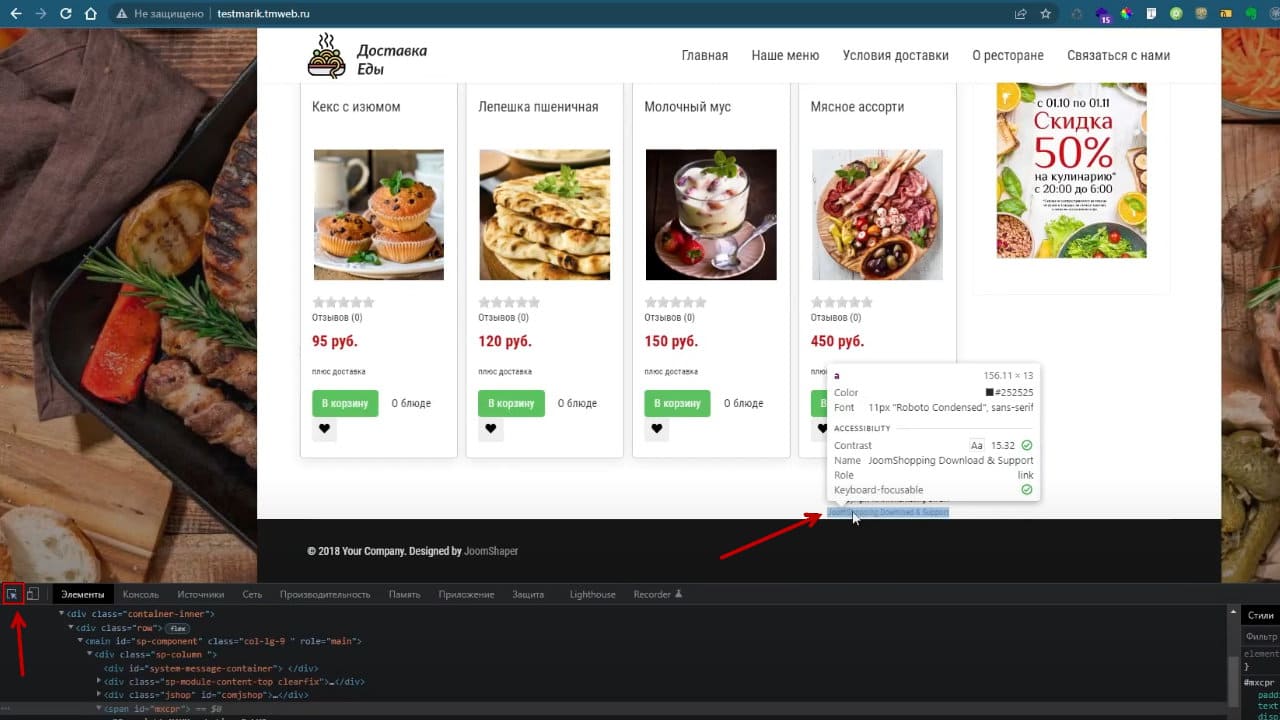Add Кекс с изюмом to cart
1280x720 pixels.
pyautogui.click(x=345, y=403)
